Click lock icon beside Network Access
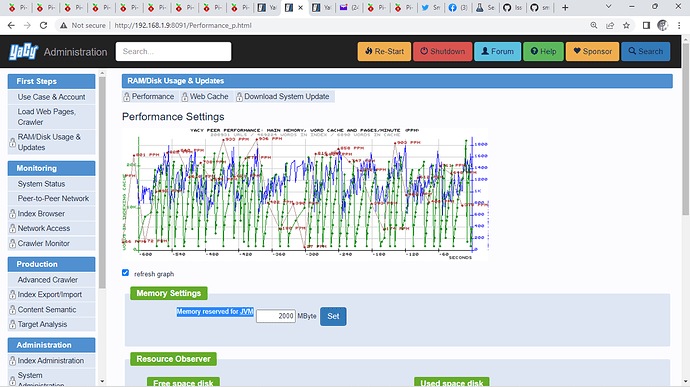The image size is (690, 387). coord(12,229)
